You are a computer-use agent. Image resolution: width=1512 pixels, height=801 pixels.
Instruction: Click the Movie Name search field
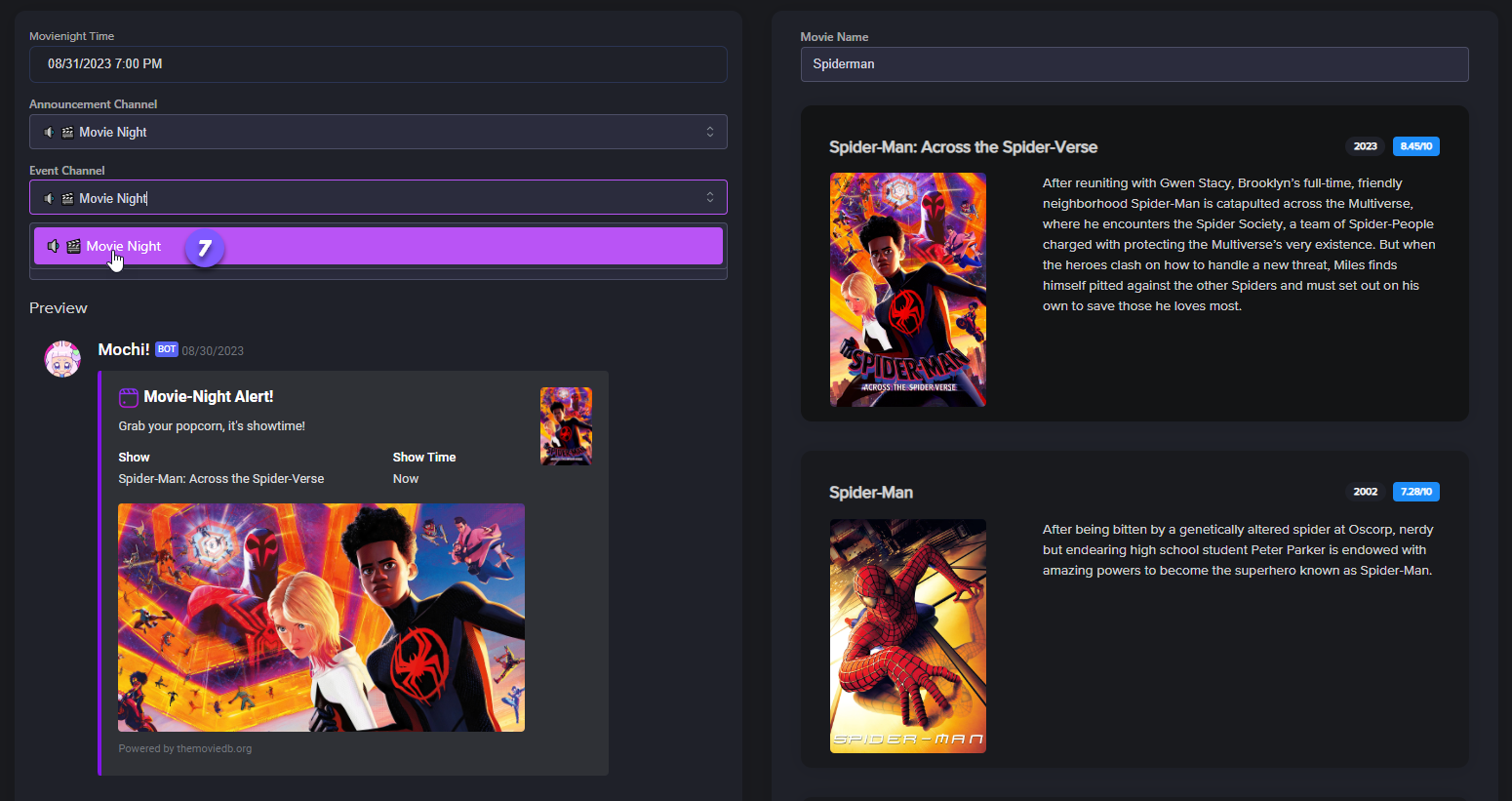coord(1134,64)
